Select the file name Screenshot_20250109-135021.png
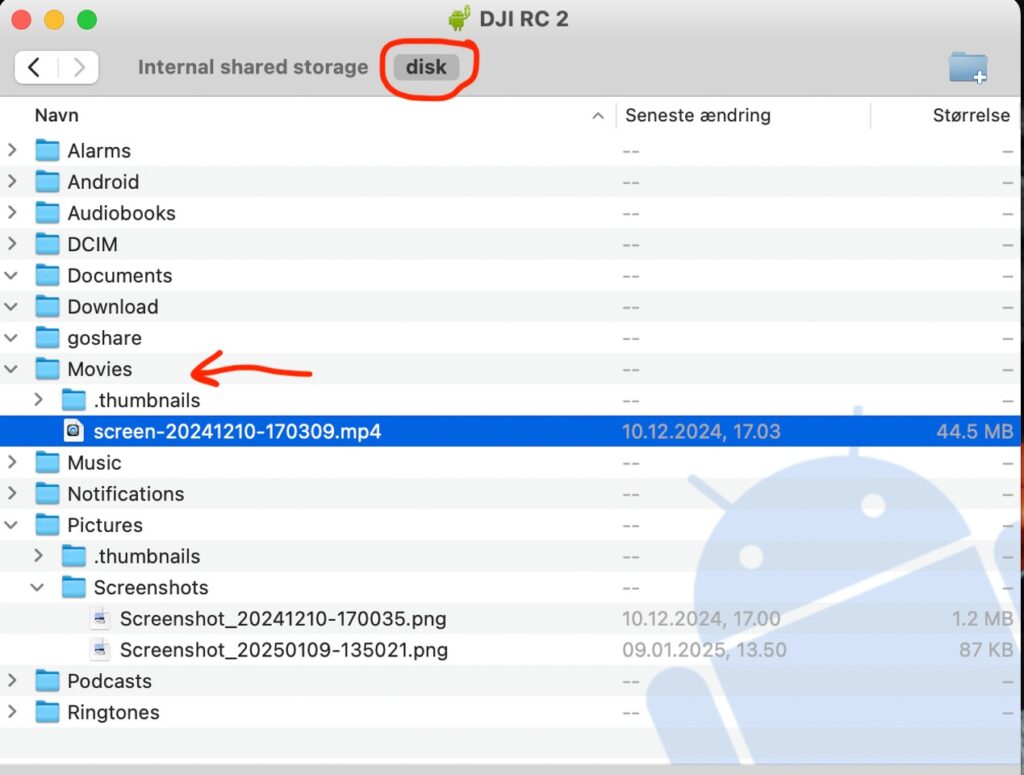Viewport: 1024px width, 775px height. [x=284, y=650]
